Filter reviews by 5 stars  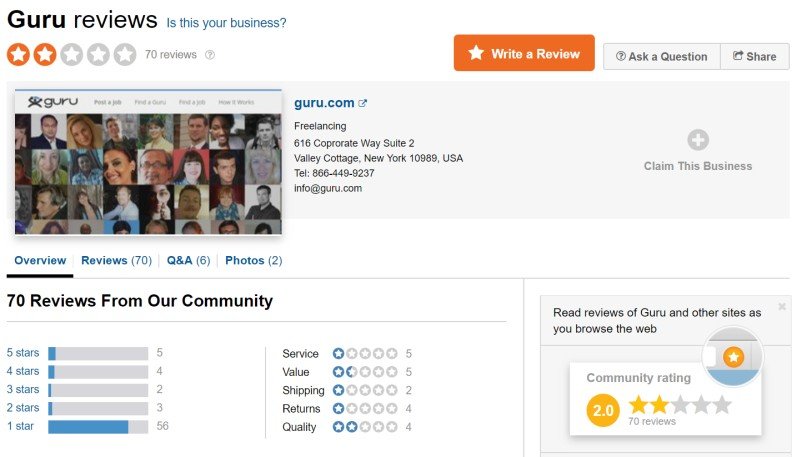[x=23, y=352]
